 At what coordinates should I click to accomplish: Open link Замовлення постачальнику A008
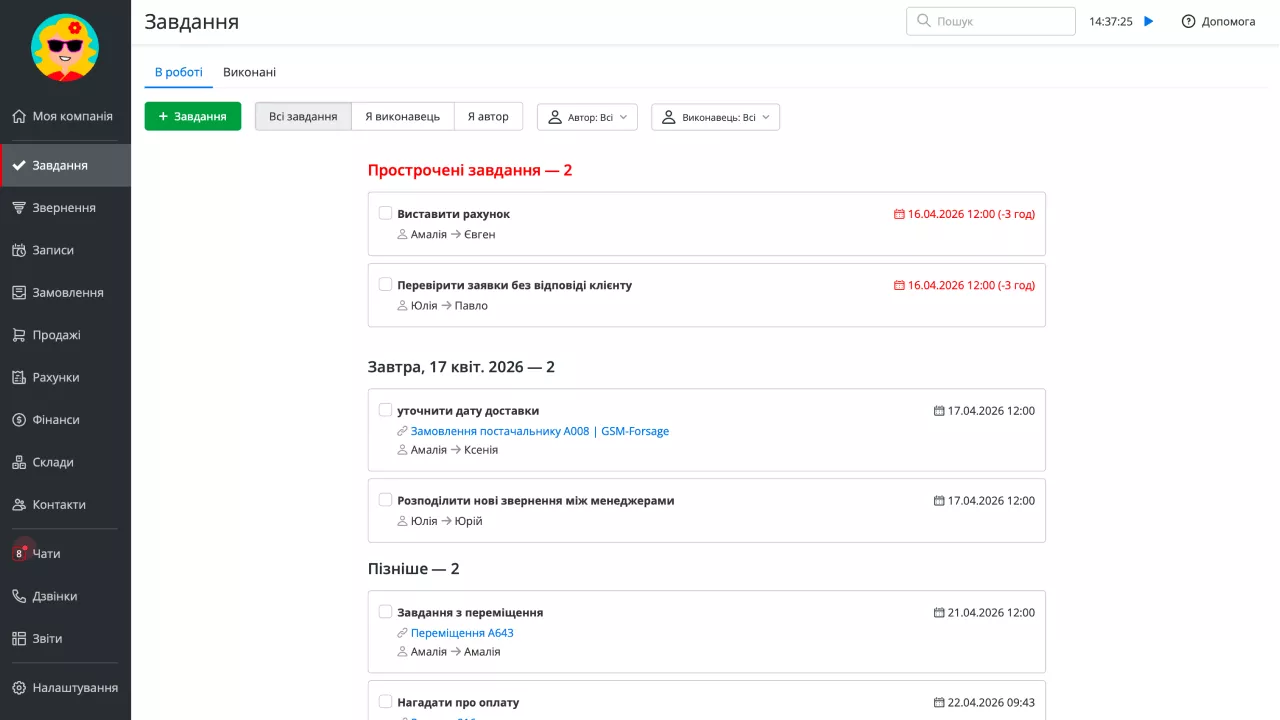[x=539, y=431]
